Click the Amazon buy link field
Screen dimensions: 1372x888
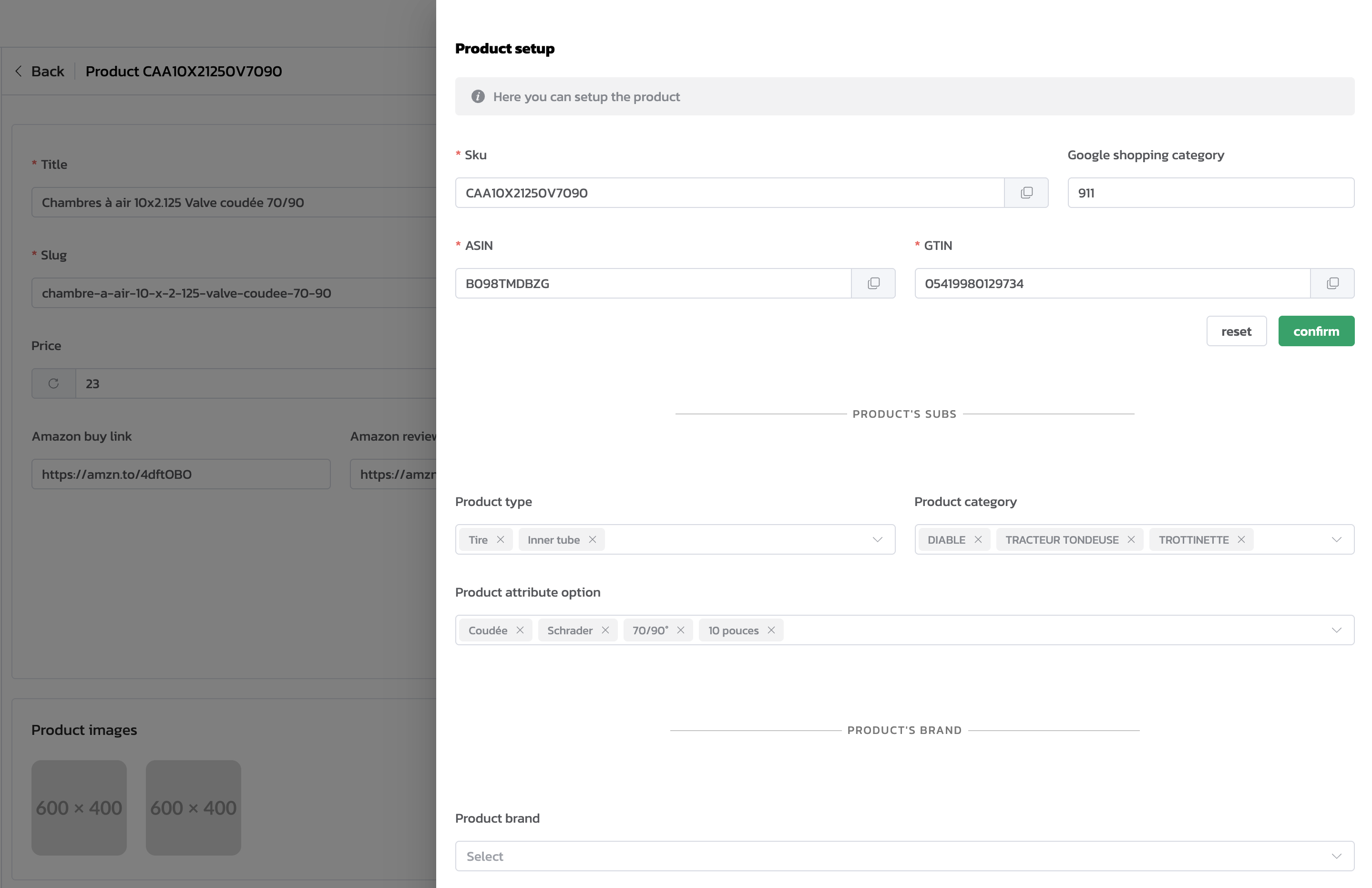click(x=181, y=474)
